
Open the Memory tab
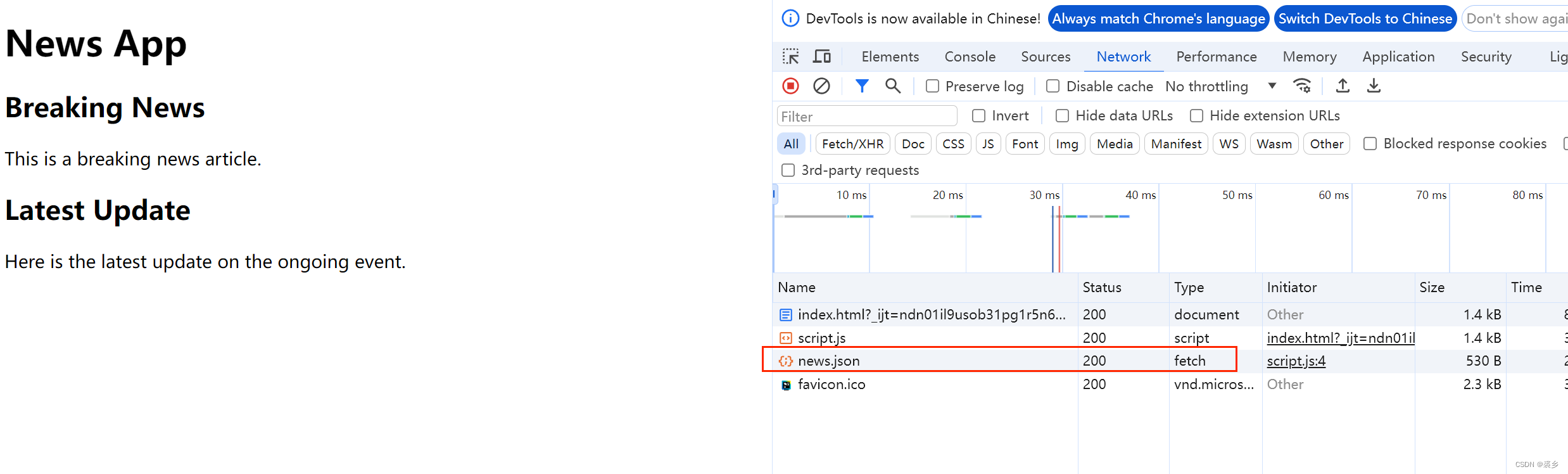(x=1310, y=57)
